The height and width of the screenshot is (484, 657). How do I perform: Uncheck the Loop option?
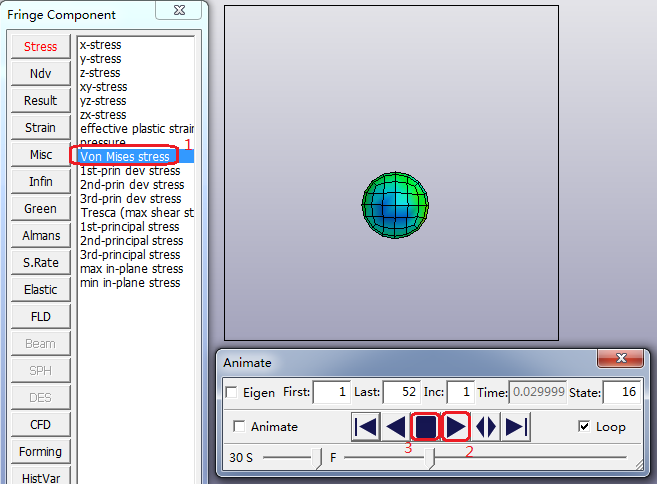[x=584, y=427]
